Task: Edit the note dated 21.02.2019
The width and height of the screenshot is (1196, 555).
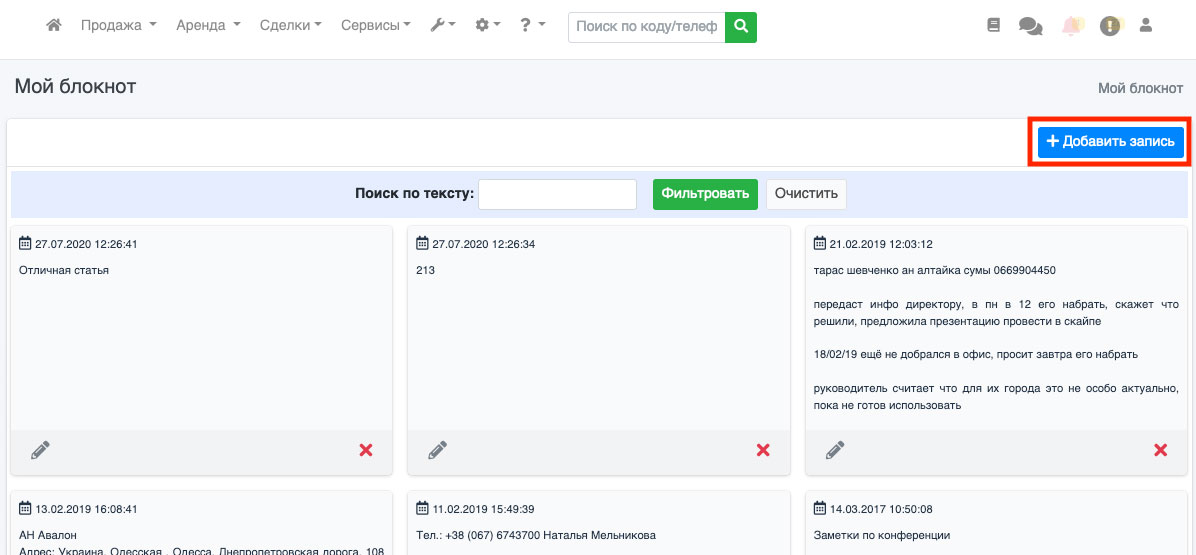Action: (x=835, y=451)
